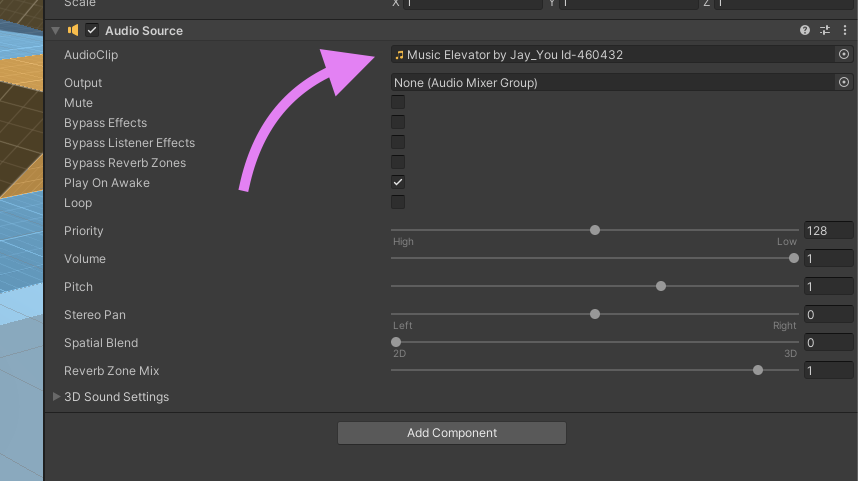This screenshot has height=481, width=858.
Task: Expand 3D Sound Settings section
Action: pos(56,397)
